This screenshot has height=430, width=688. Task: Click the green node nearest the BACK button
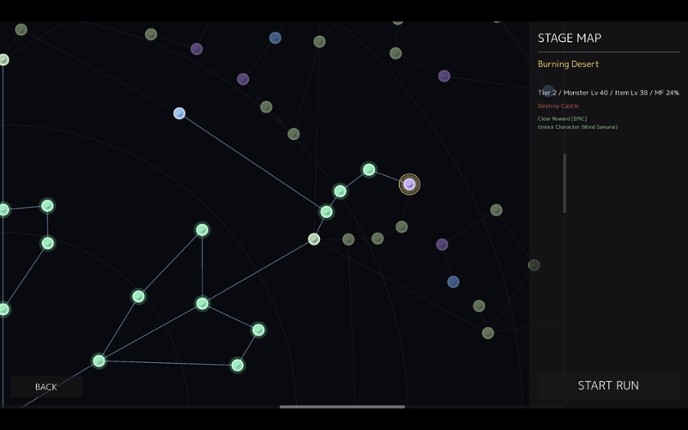click(x=99, y=361)
